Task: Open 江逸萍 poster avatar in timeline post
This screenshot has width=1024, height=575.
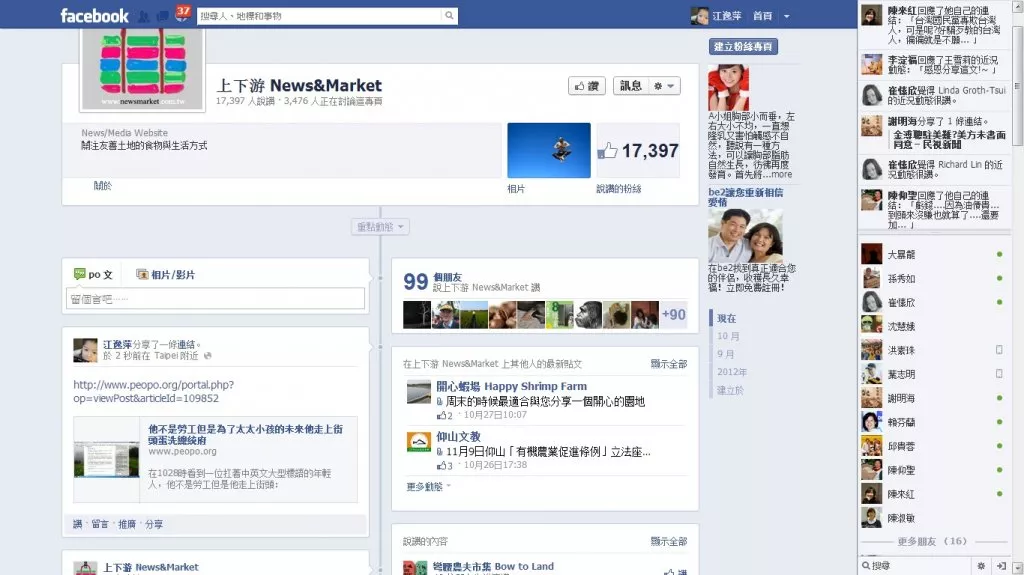Action: coord(86,350)
